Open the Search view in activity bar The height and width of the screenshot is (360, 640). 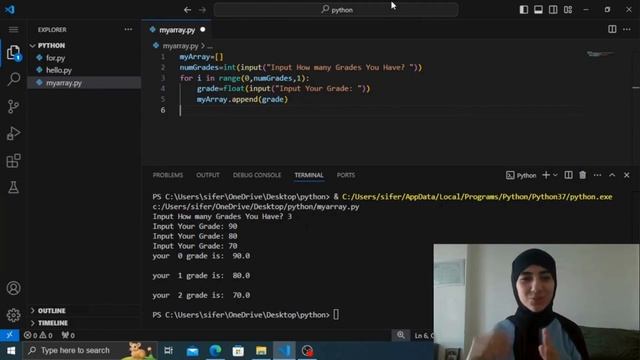[x=13, y=79]
